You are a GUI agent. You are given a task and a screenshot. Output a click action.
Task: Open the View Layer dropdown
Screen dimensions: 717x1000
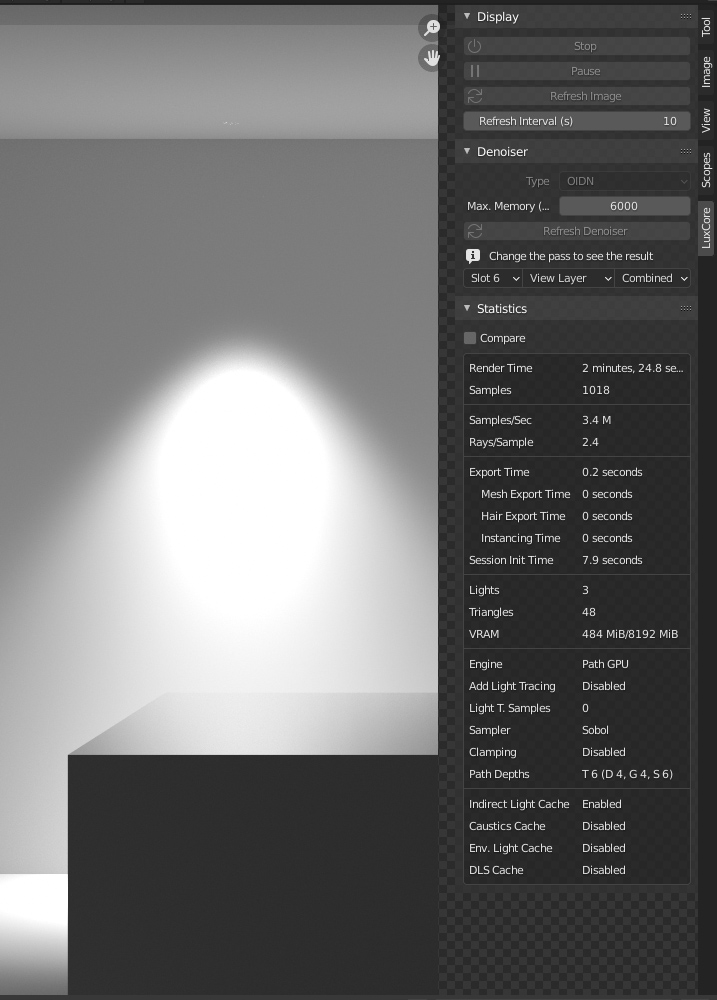pyautogui.click(x=568, y=278)
